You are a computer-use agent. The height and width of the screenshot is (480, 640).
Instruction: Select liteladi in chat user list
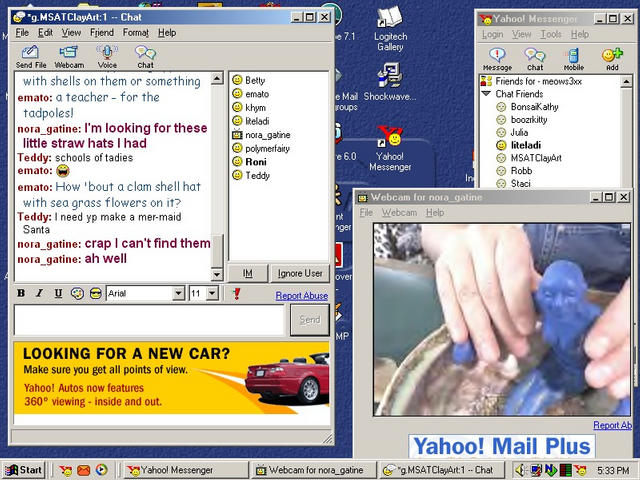[x=257, y=121]
